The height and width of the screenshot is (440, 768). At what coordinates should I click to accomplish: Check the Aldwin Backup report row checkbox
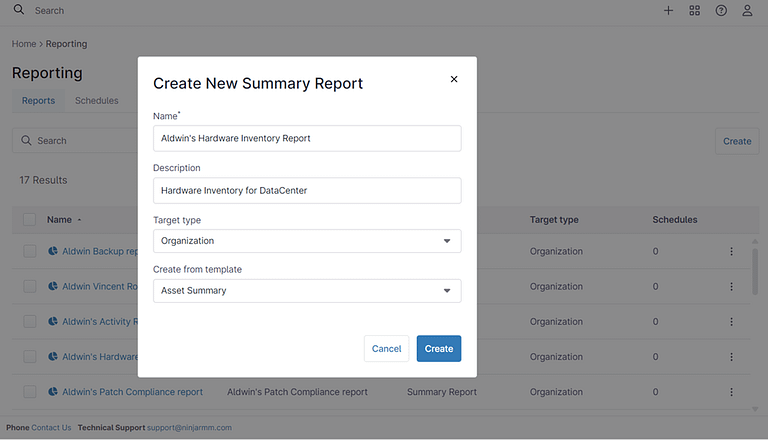(x=29, y=251)
